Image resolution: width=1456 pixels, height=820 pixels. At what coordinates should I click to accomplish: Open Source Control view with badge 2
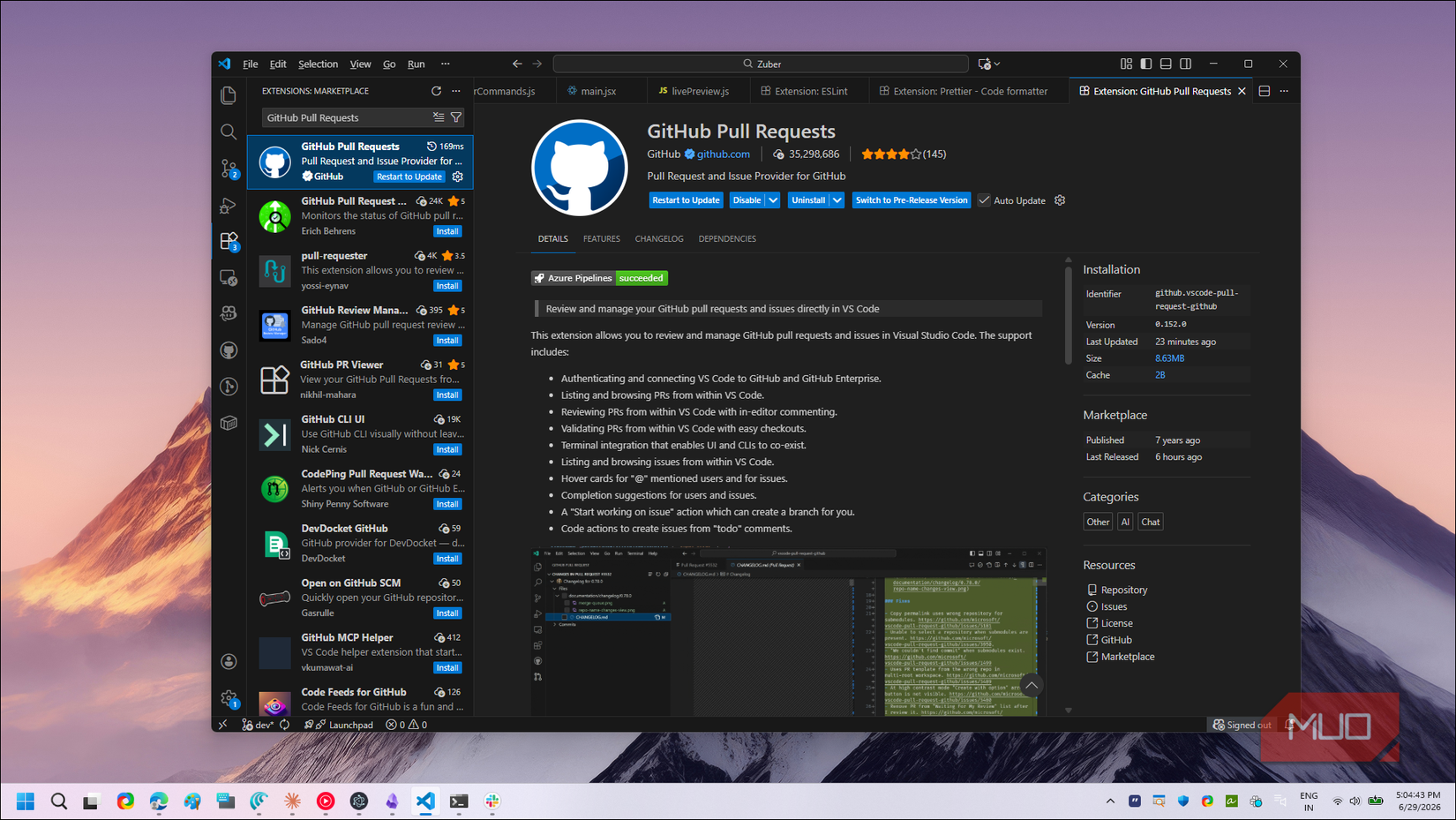(229, 169)
